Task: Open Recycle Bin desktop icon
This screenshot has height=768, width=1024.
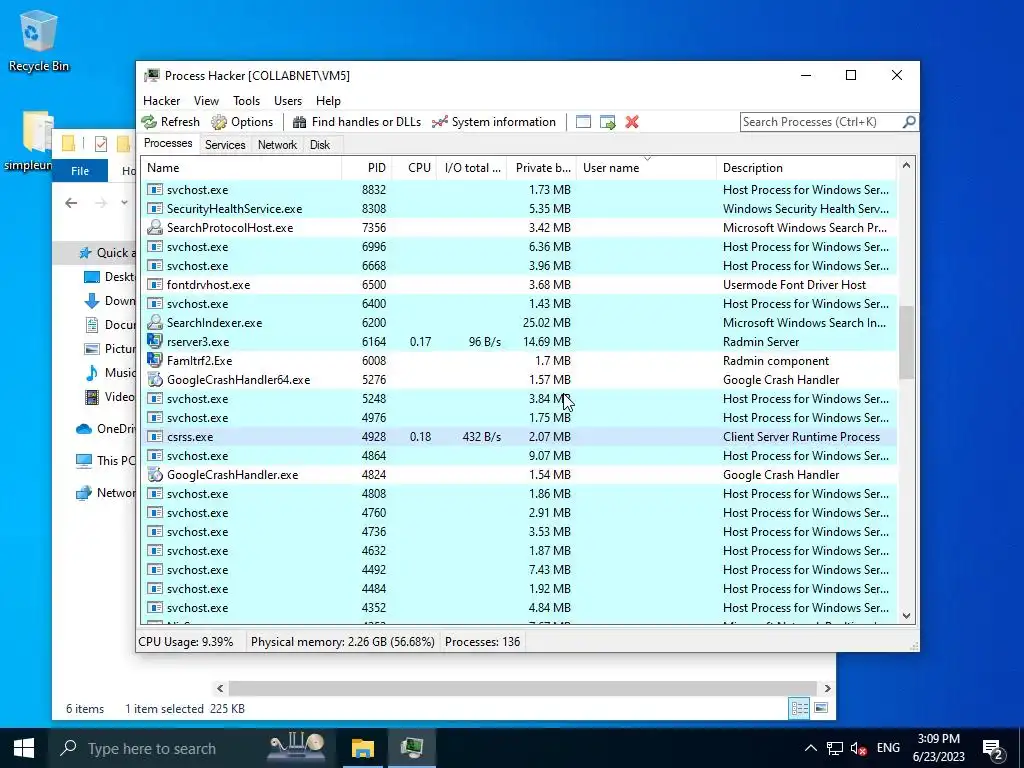Action: tap(39, 40)
